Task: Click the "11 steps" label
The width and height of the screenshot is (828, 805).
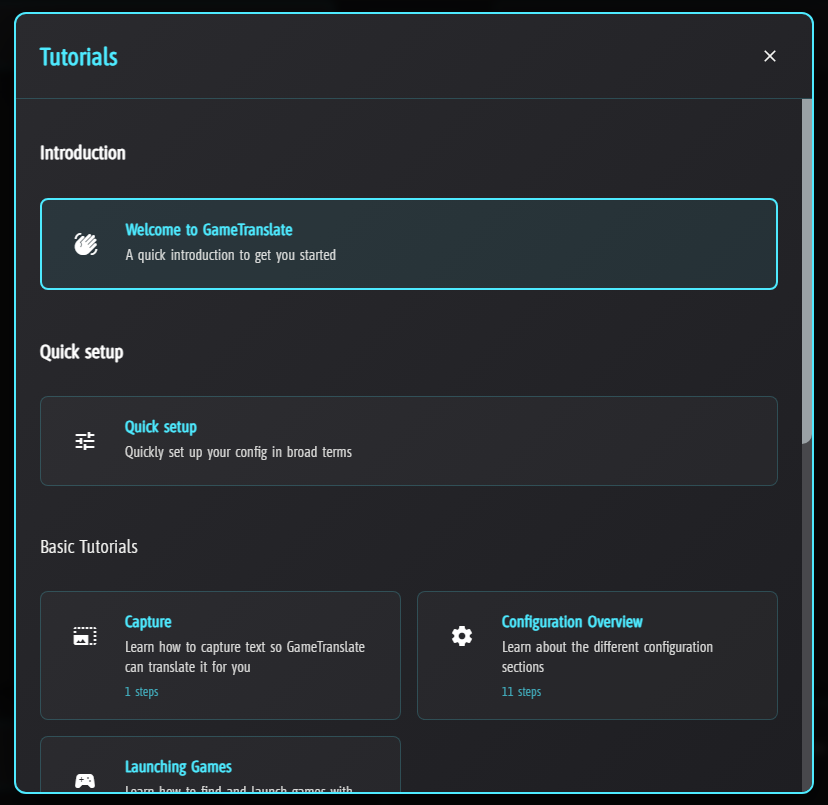Action: (521, 692)
